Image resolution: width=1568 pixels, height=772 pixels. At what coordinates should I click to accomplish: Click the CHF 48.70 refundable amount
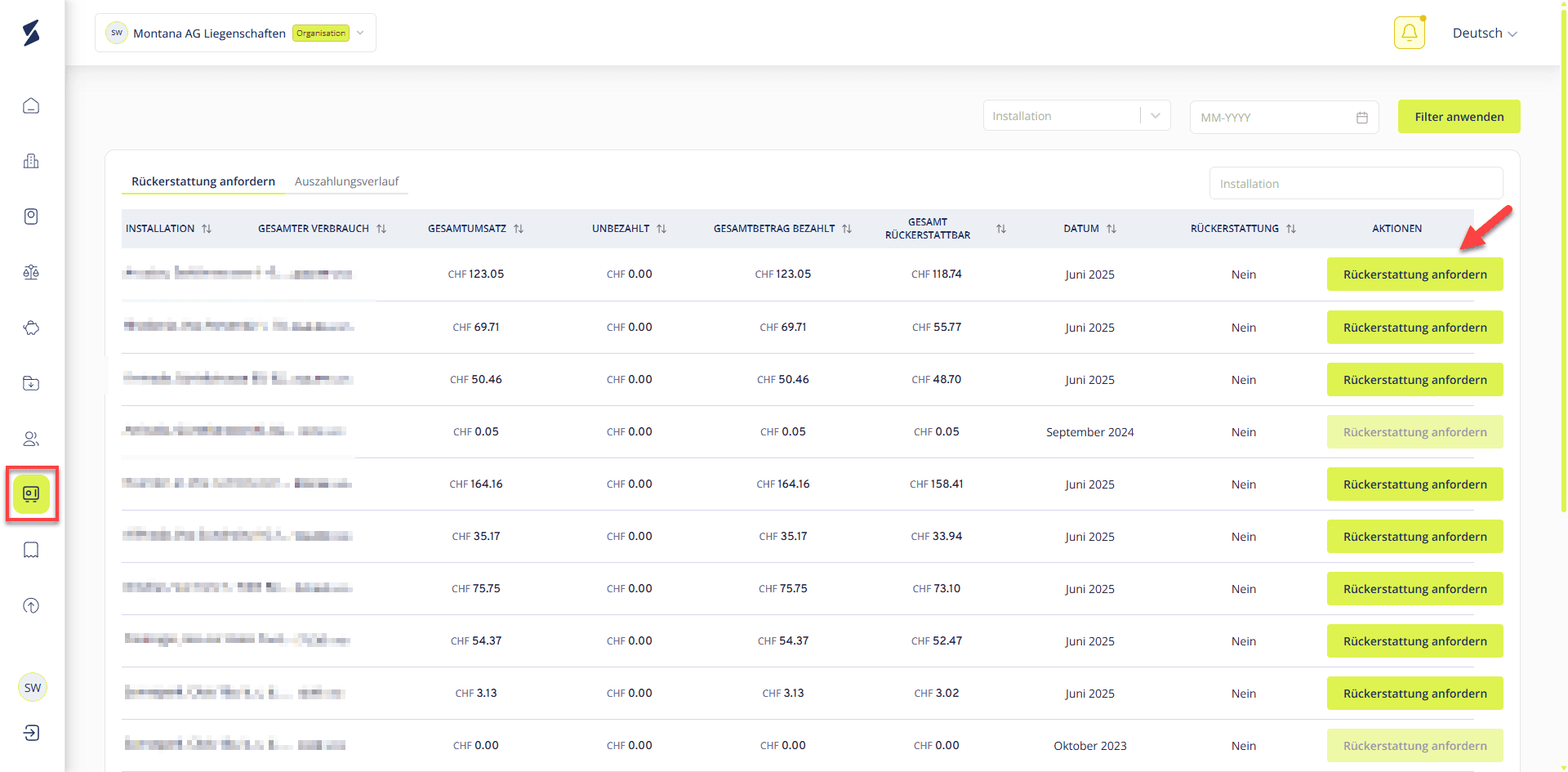937,380
